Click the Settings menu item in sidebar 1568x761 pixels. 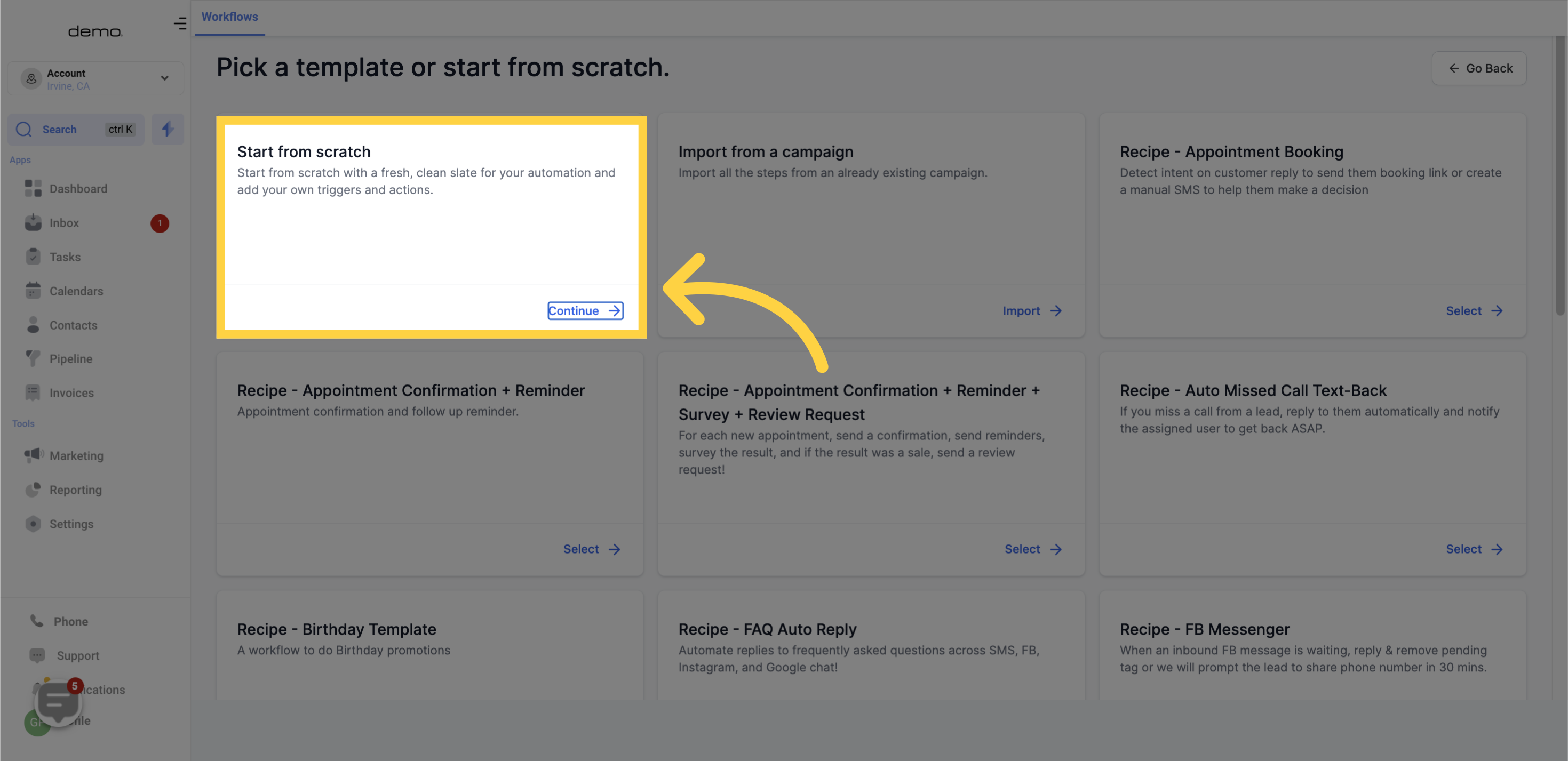click(71, 523)
